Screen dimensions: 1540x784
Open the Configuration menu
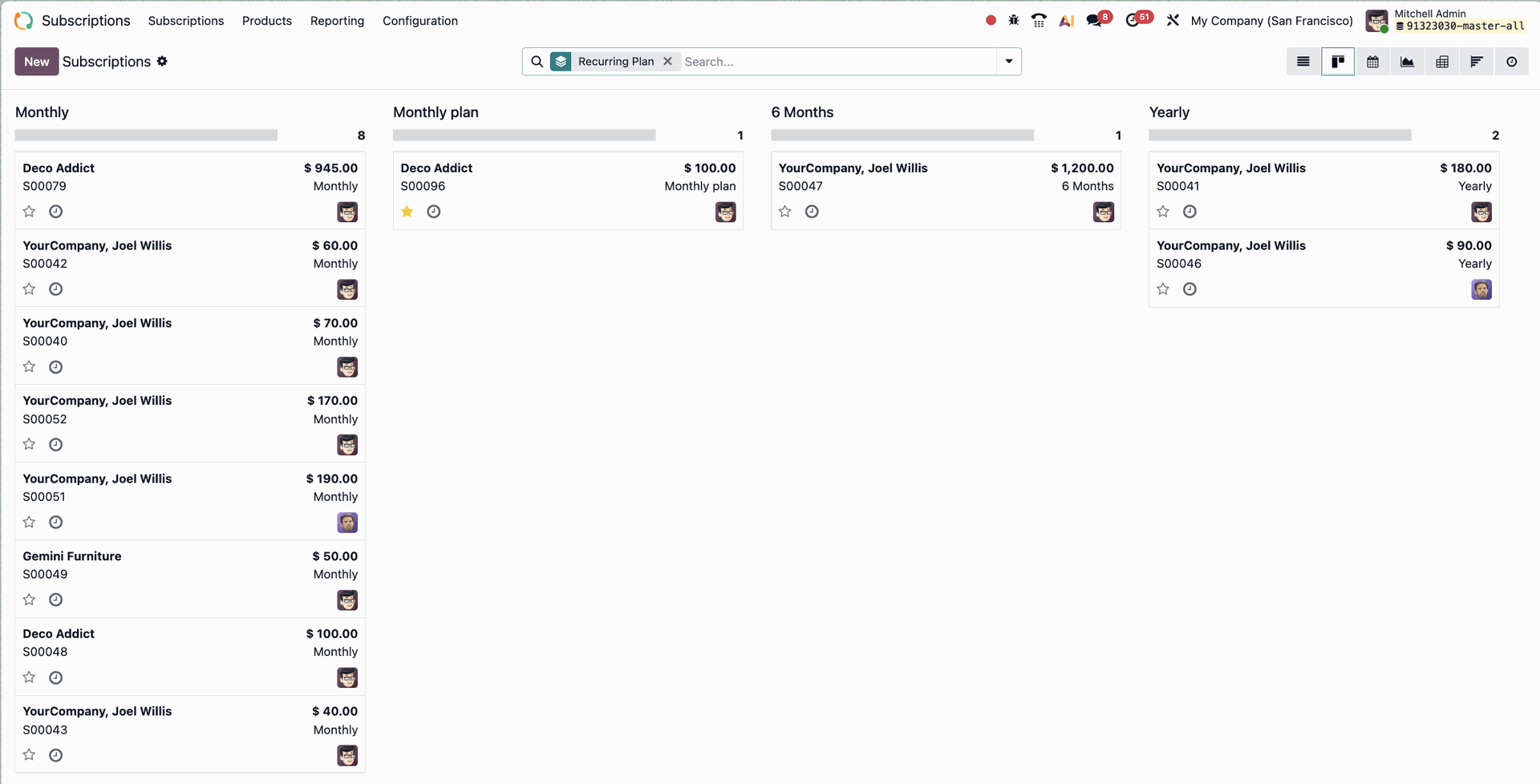click(419, 21)
